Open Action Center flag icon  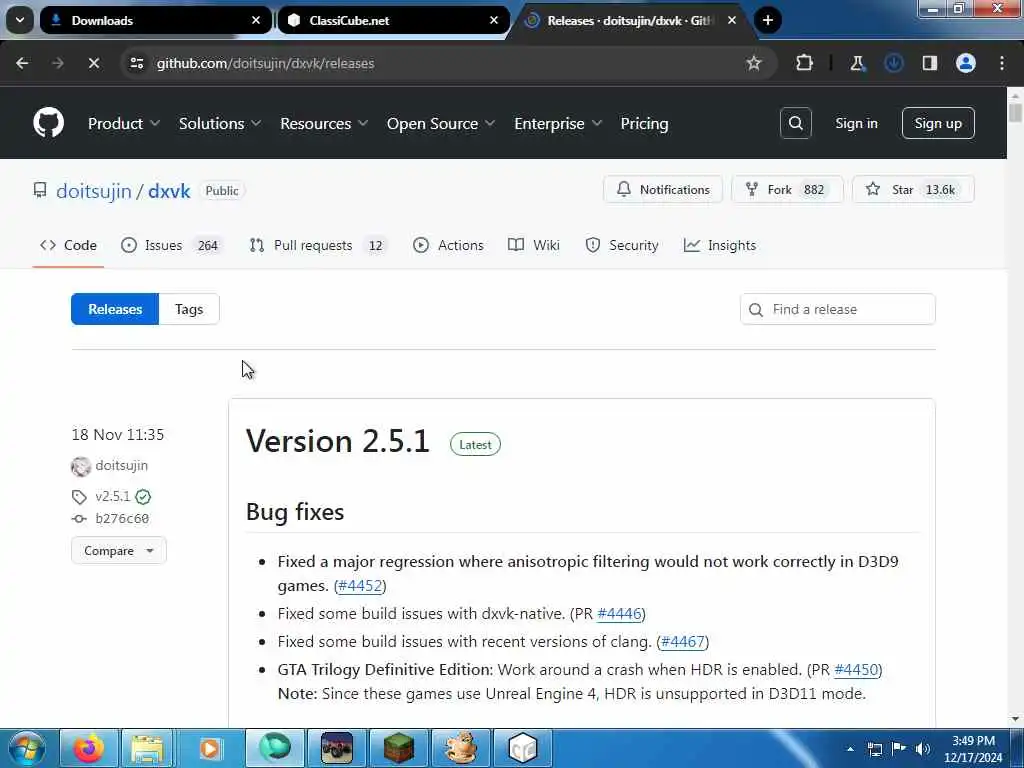899,748
